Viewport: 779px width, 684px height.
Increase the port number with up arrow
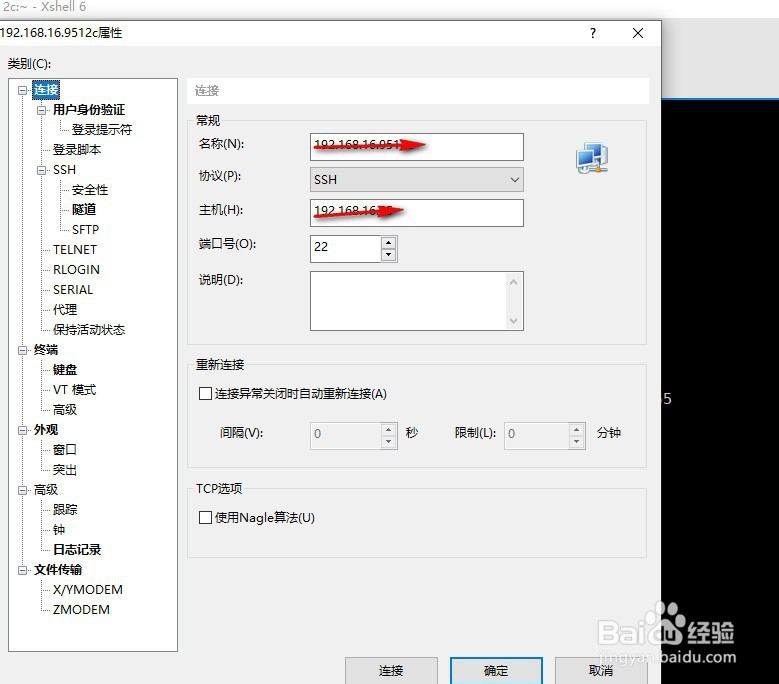tap(389, 242)
